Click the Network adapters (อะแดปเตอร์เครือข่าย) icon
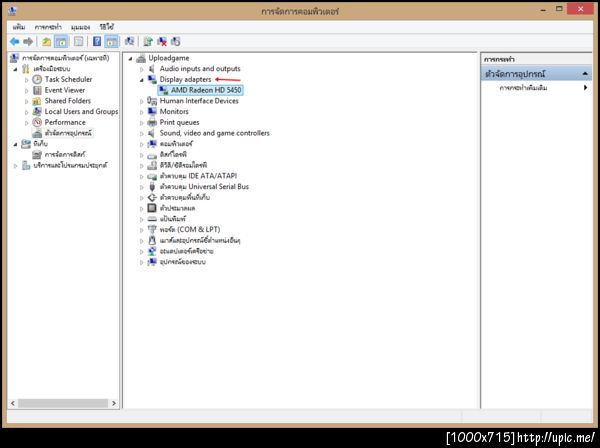 pyautogui.click(x=152, y=251)
